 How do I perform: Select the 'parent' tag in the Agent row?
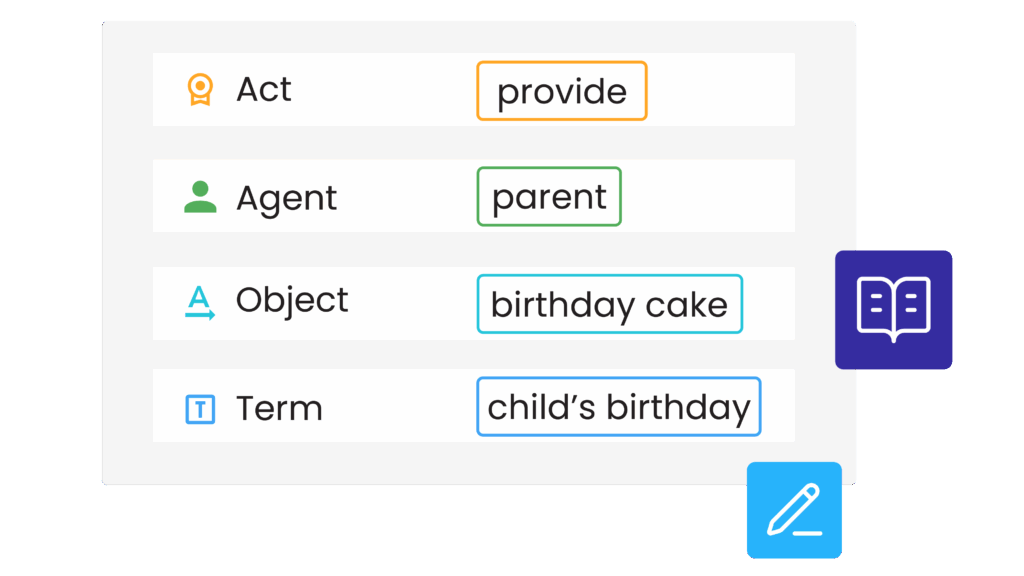(x=549, y=197)
